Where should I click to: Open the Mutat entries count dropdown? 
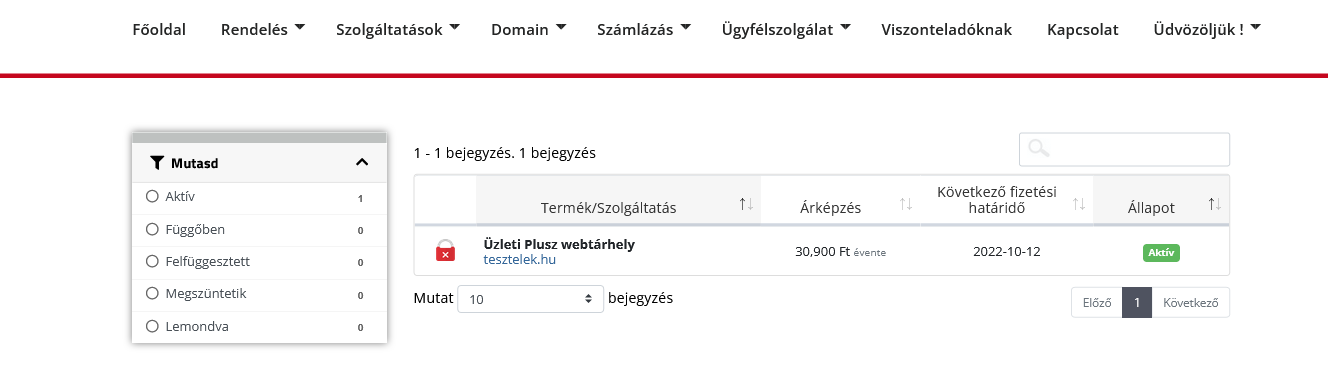tap(530, 299)
